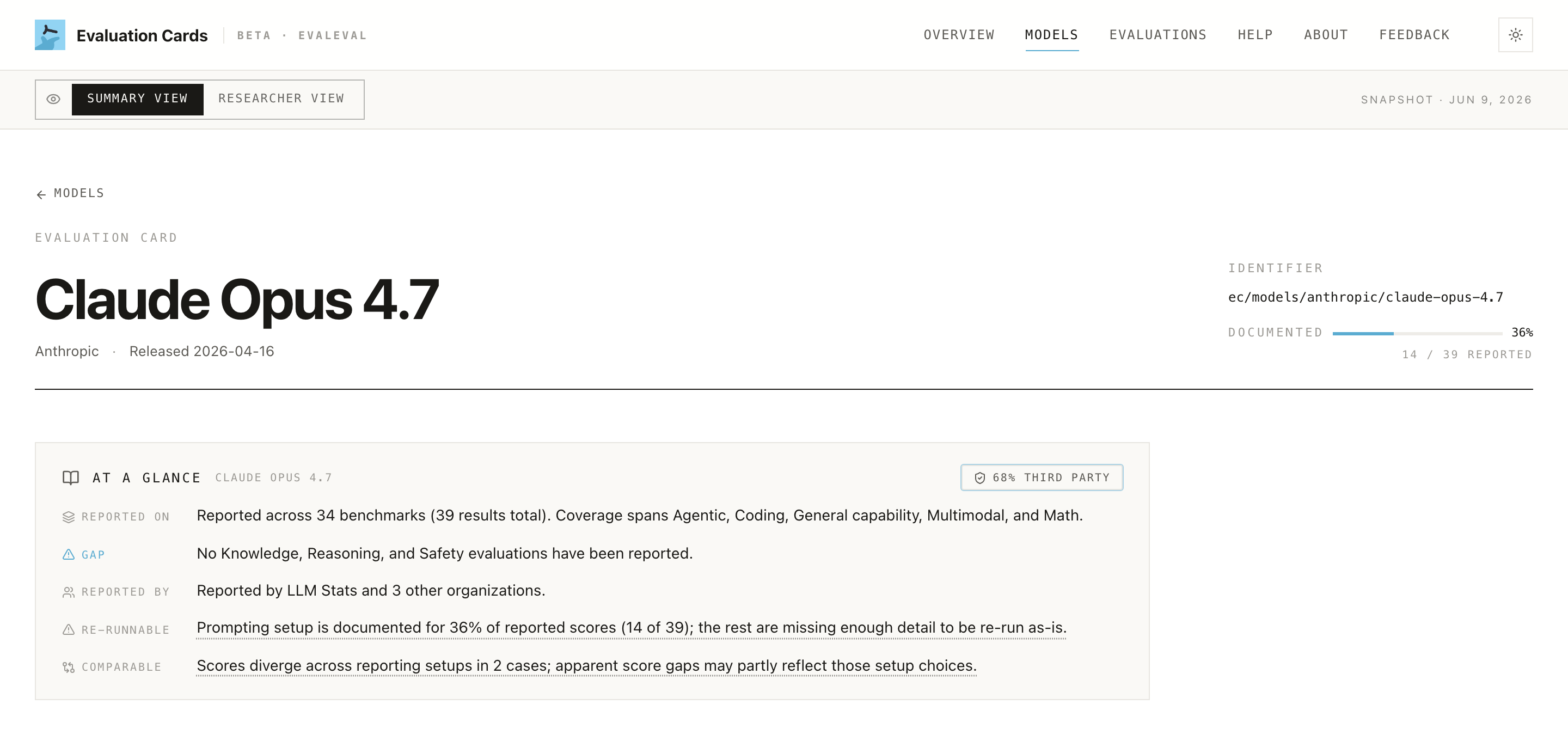Click the compare icon beside Comparable
Screen dimensions: 1568x735
click(68, 667)
